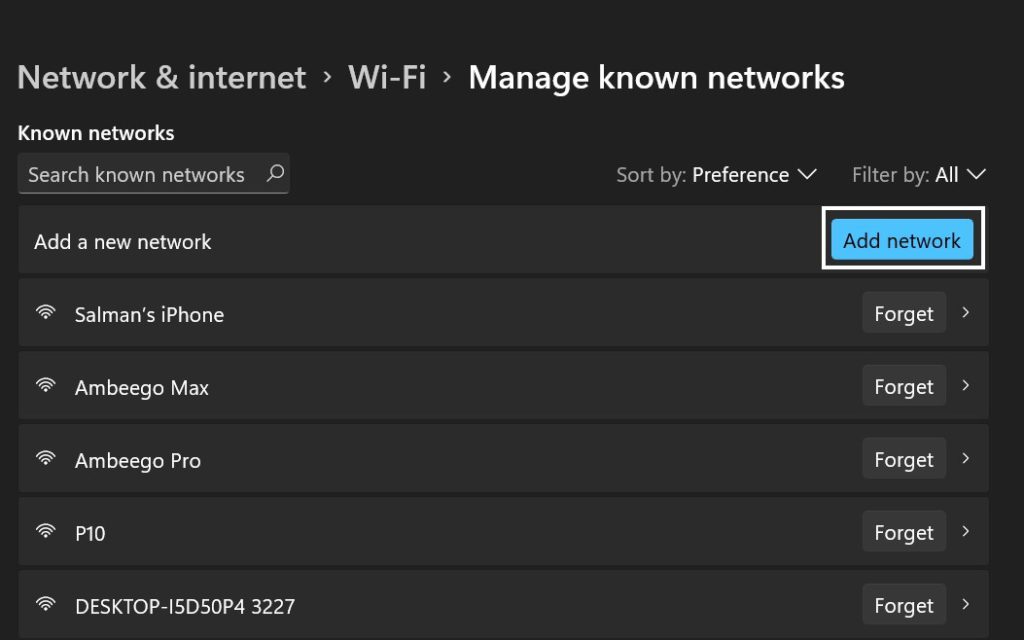The height and width of the screenshot is (640, 1024).
Task: Click the search magnifier icon
Action: (x=275, y=174)
